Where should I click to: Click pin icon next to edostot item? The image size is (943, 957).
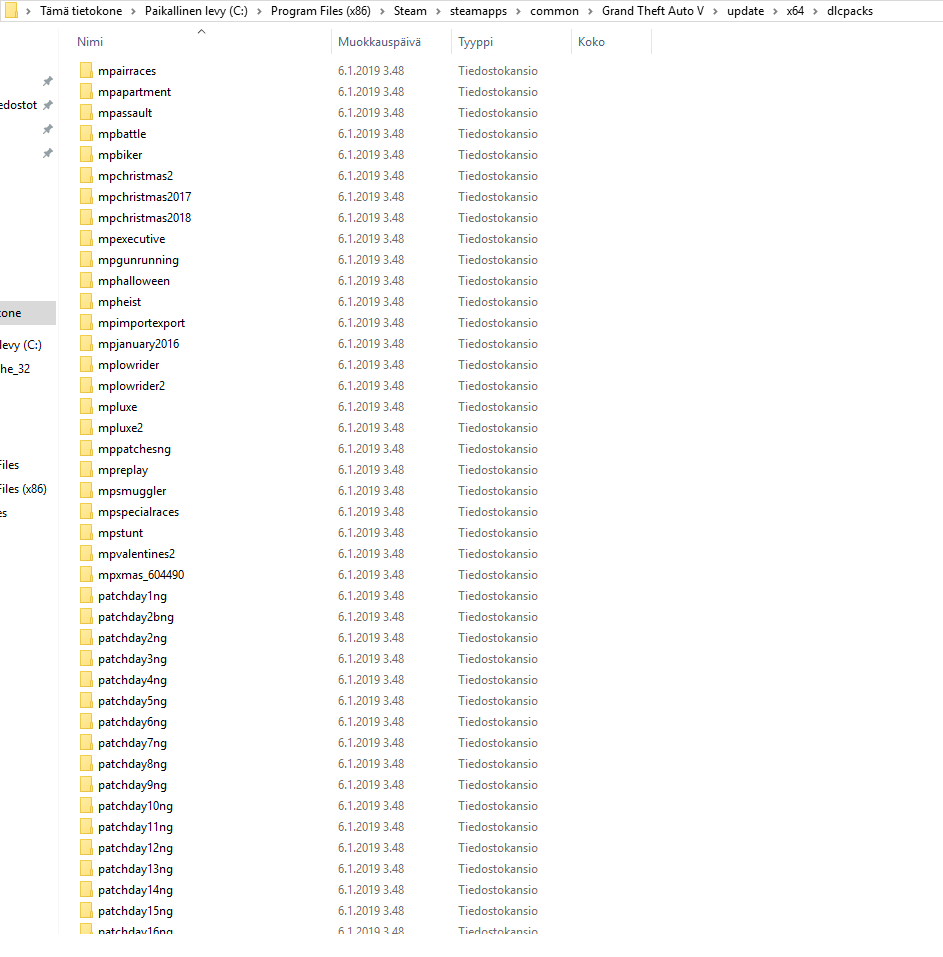coord(48,105)
